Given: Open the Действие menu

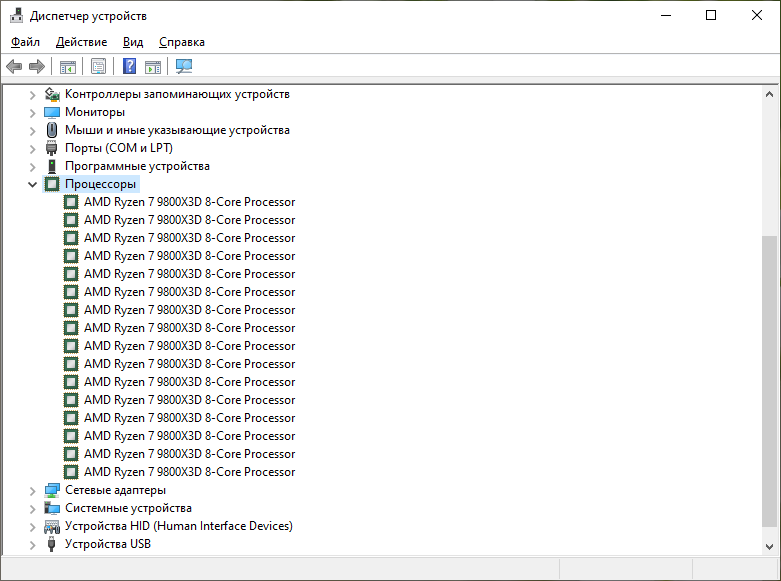Looking at the screenshot, I should [81, 42].
